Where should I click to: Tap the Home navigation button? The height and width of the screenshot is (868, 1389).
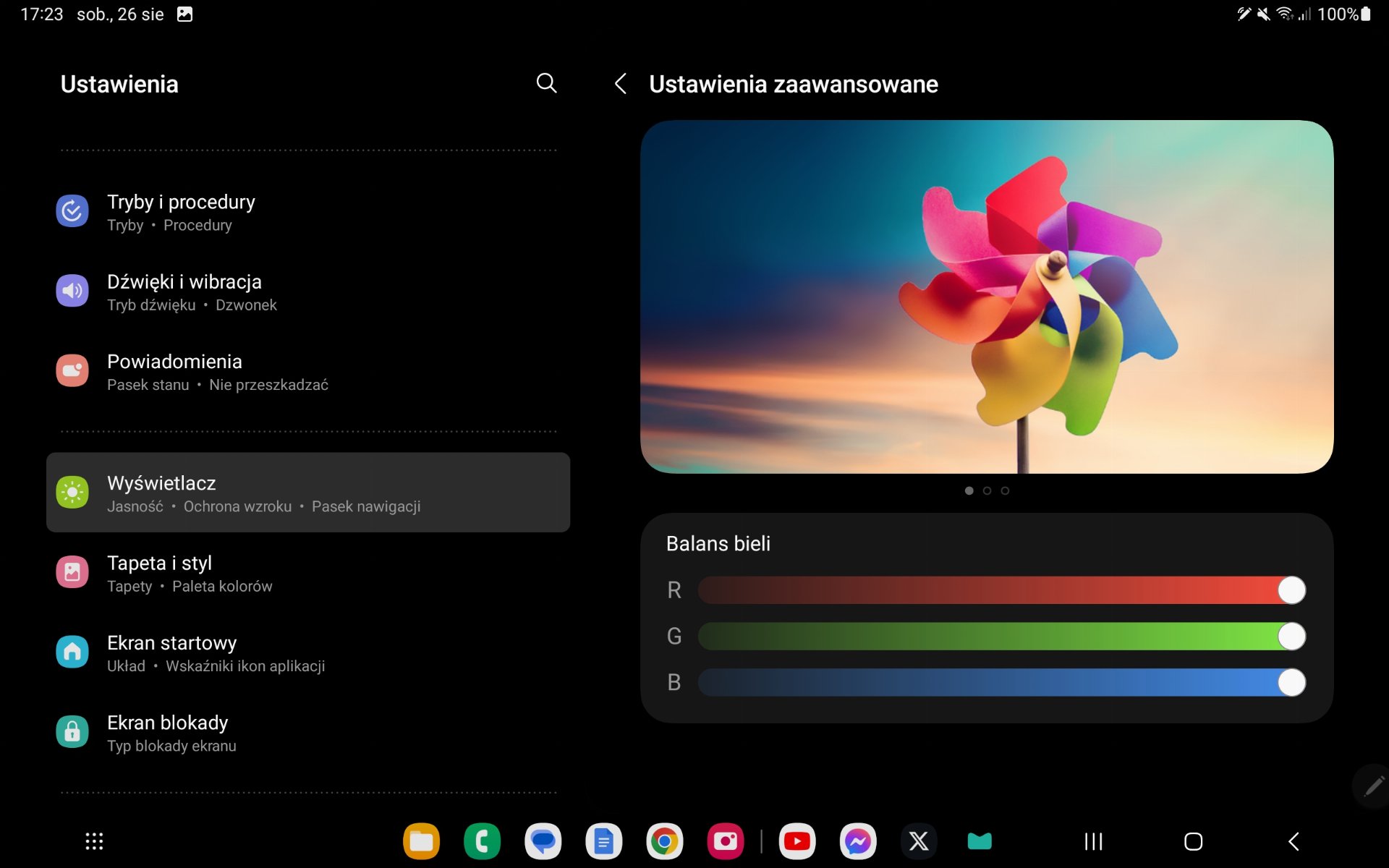click(1193, 841)
